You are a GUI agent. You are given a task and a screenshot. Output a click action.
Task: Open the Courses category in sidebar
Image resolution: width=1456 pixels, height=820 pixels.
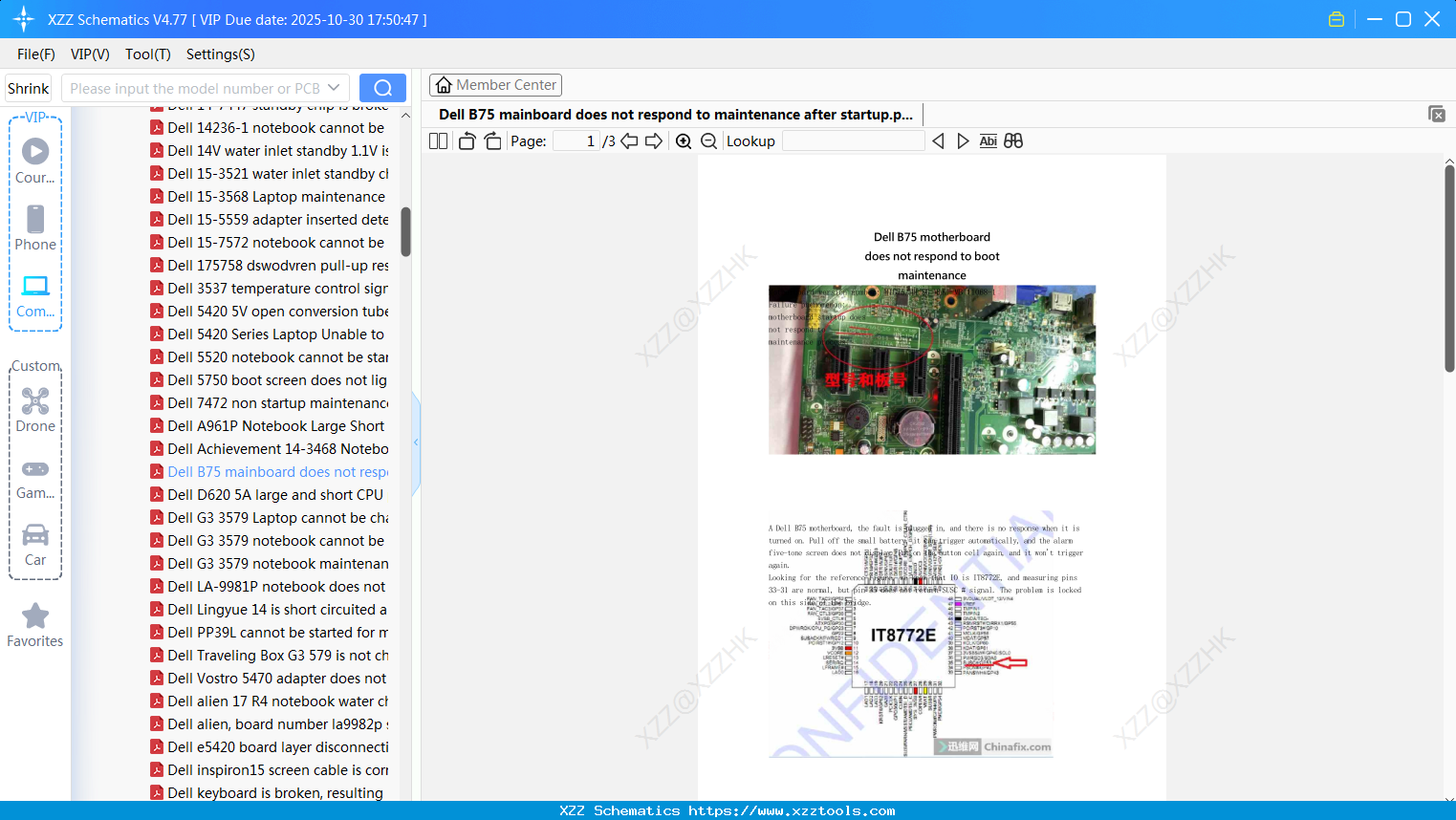click(35, 161)
